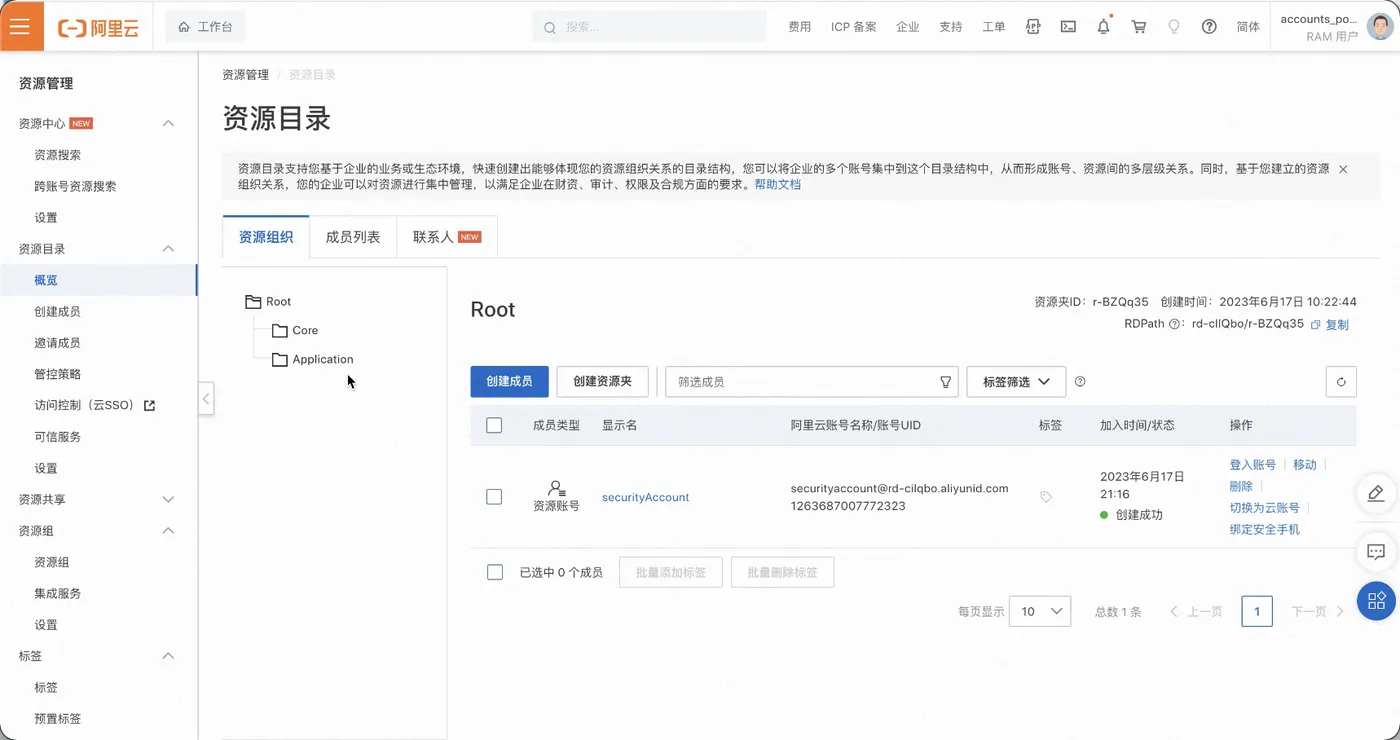Go to pagination page 1
Image resolution: width=1400 pixels, height=740 pixels.
point(1257,611)
